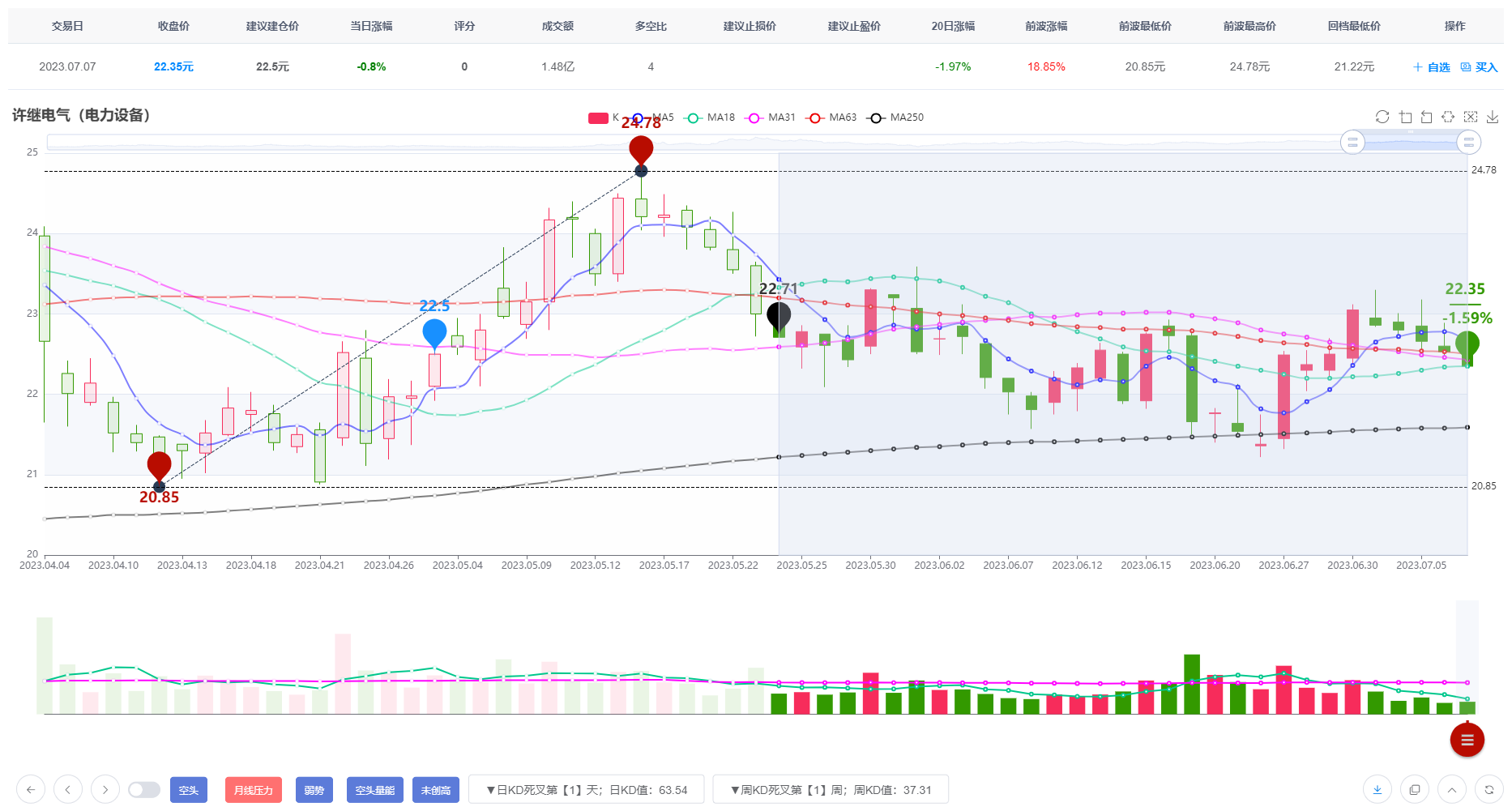Toggle the switch next to arrow buttons
This screenshot has height=807, width=1512.
pyautogui.click(x=144, y=789)
